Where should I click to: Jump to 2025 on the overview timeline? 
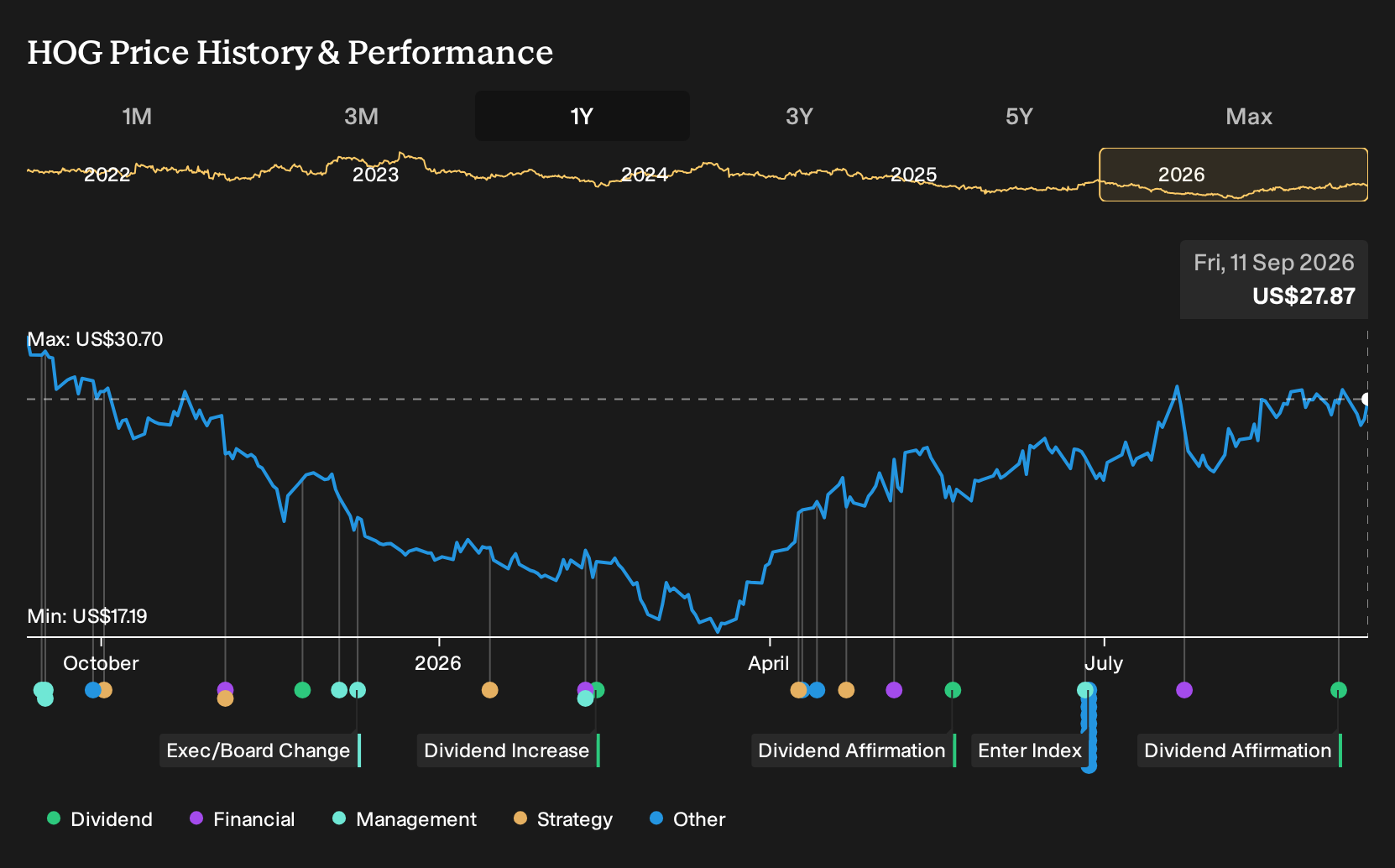point(913,175)
